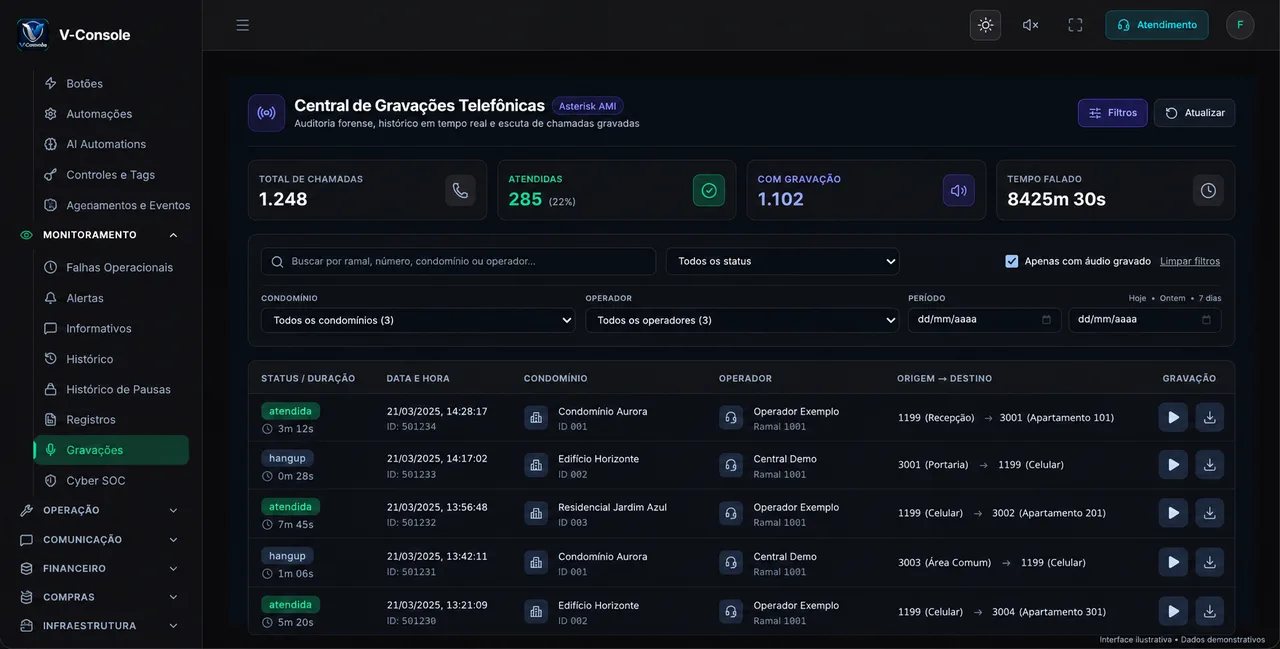Download recording of call ID 501233

1209,465
